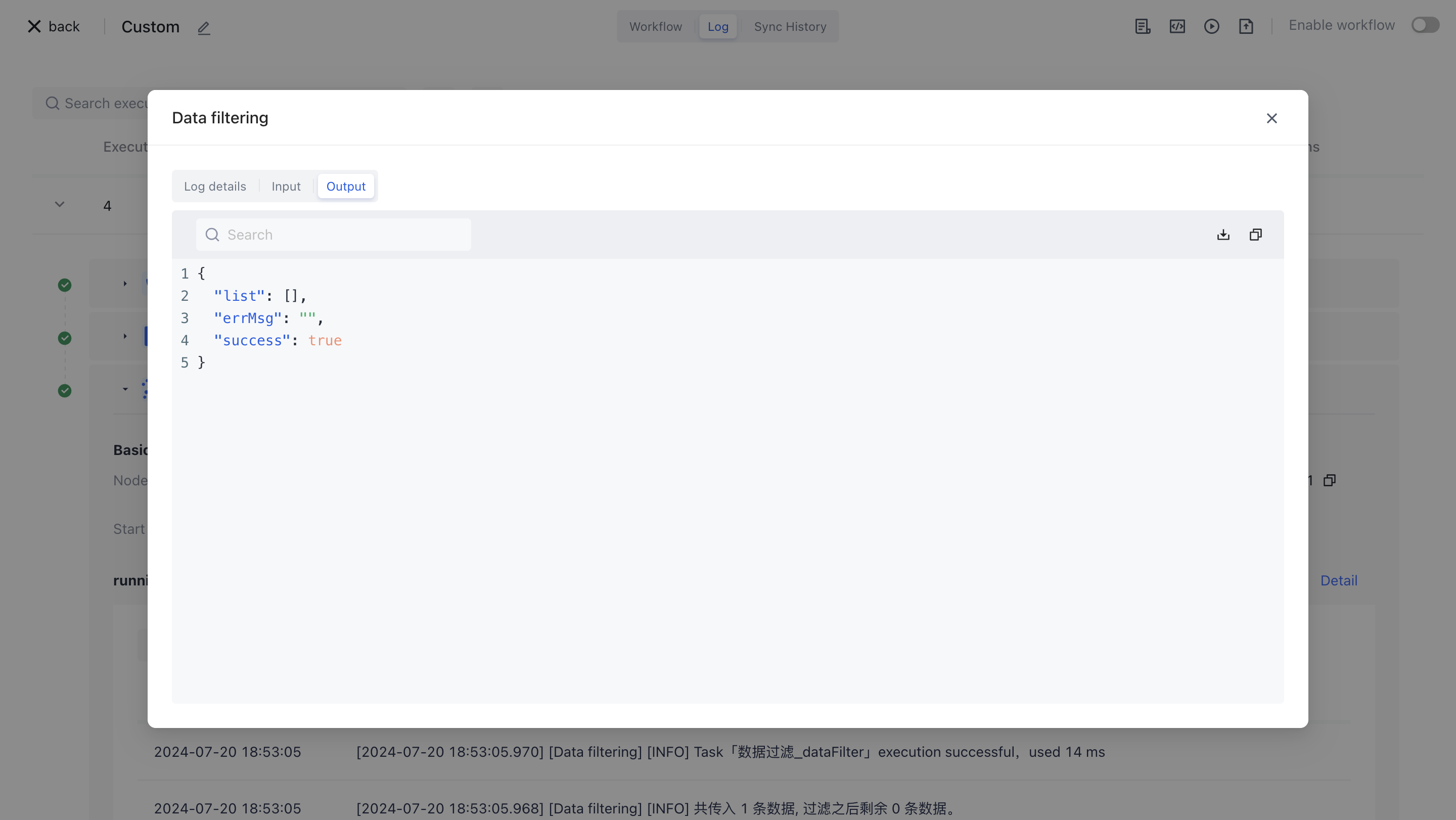Click the edit name pencil icon

(x=204, y=28)
